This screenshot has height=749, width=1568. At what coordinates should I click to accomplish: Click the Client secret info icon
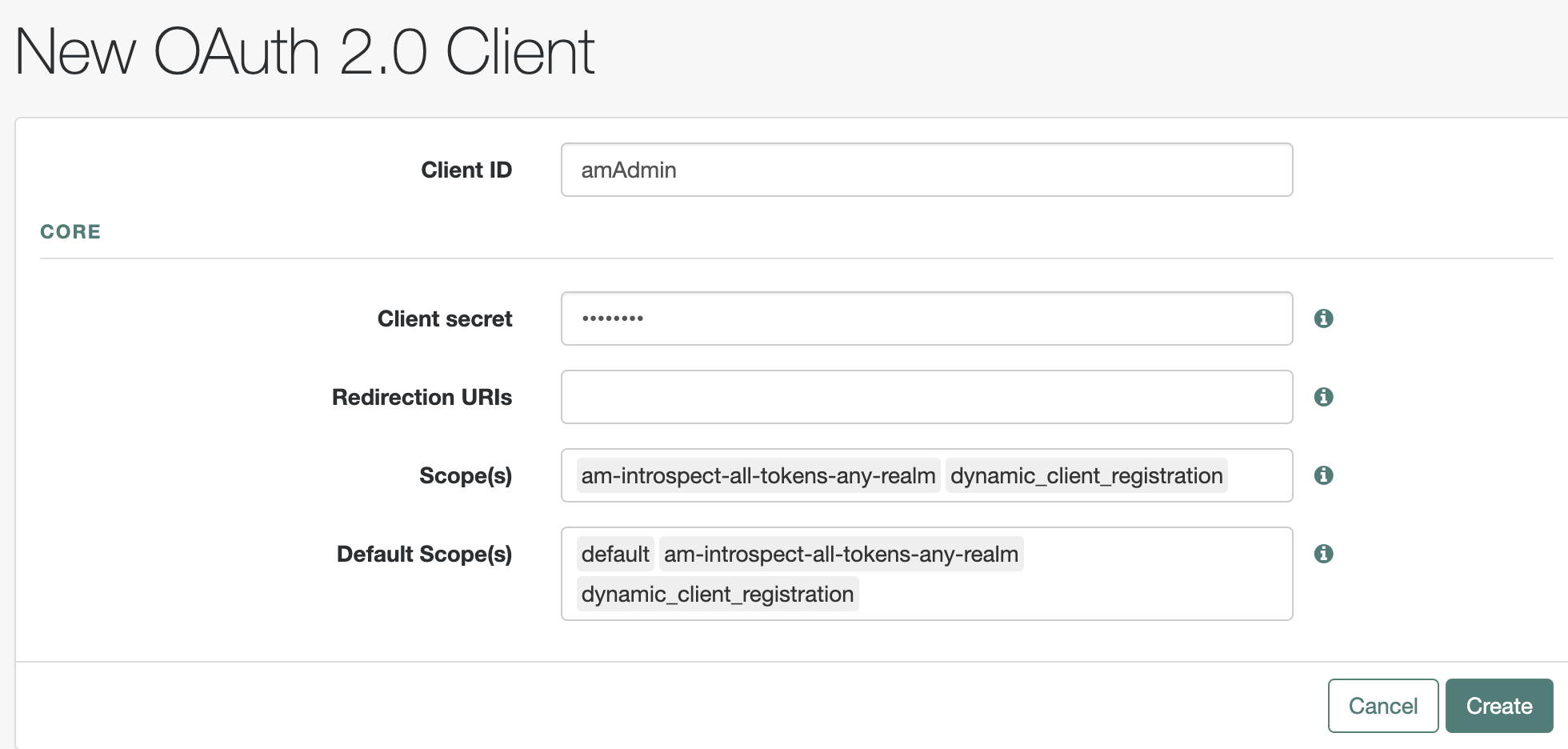pos(1324,318)
